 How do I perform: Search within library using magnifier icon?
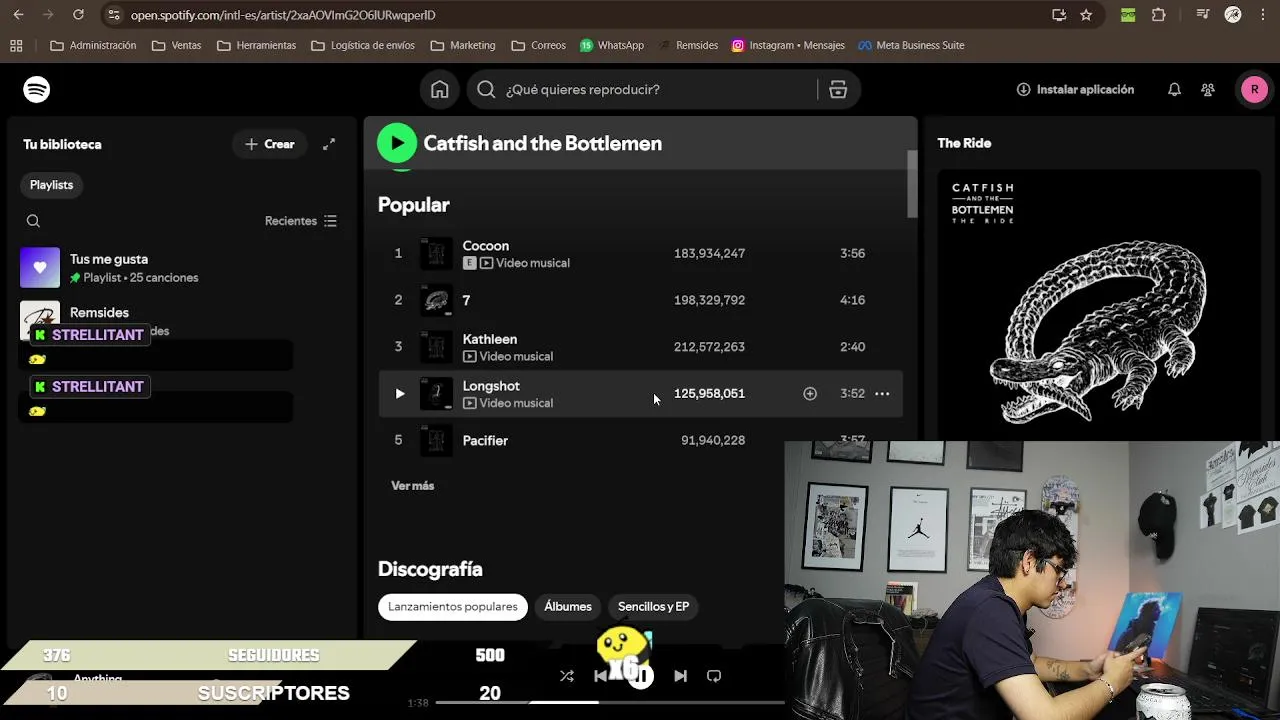33,221
